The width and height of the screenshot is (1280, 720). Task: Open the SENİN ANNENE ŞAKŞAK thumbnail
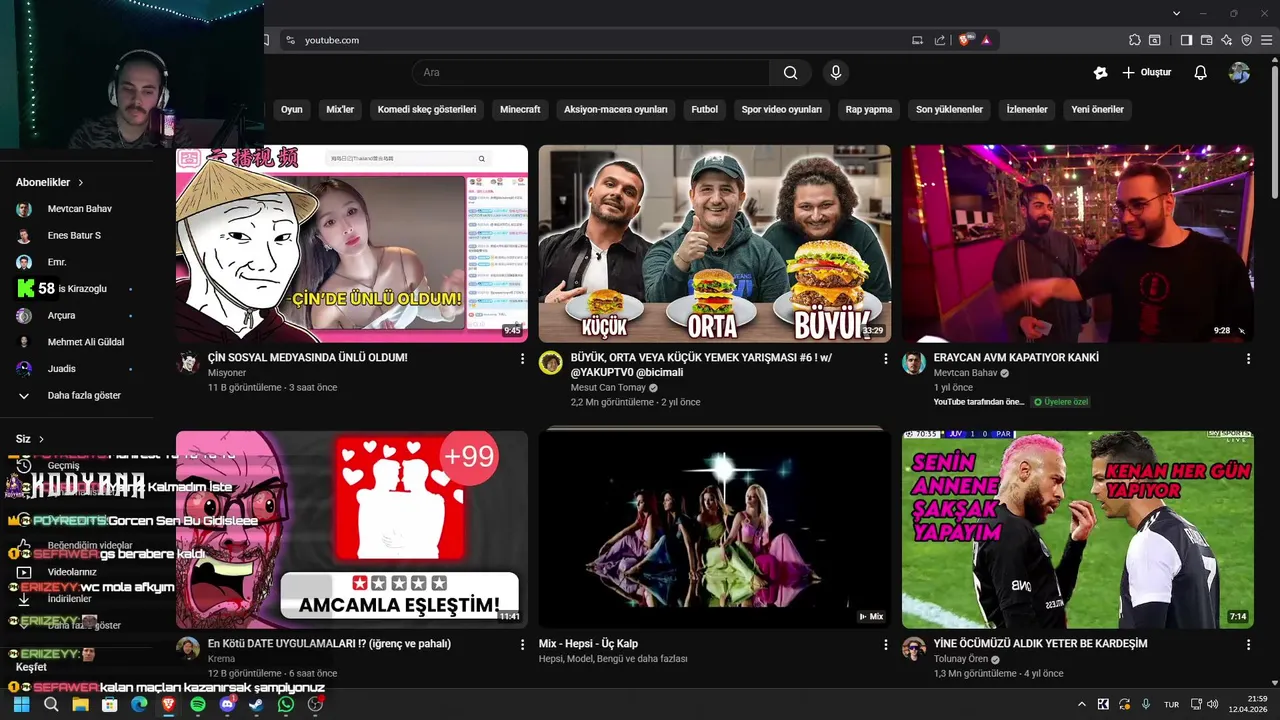point(1078,530)
